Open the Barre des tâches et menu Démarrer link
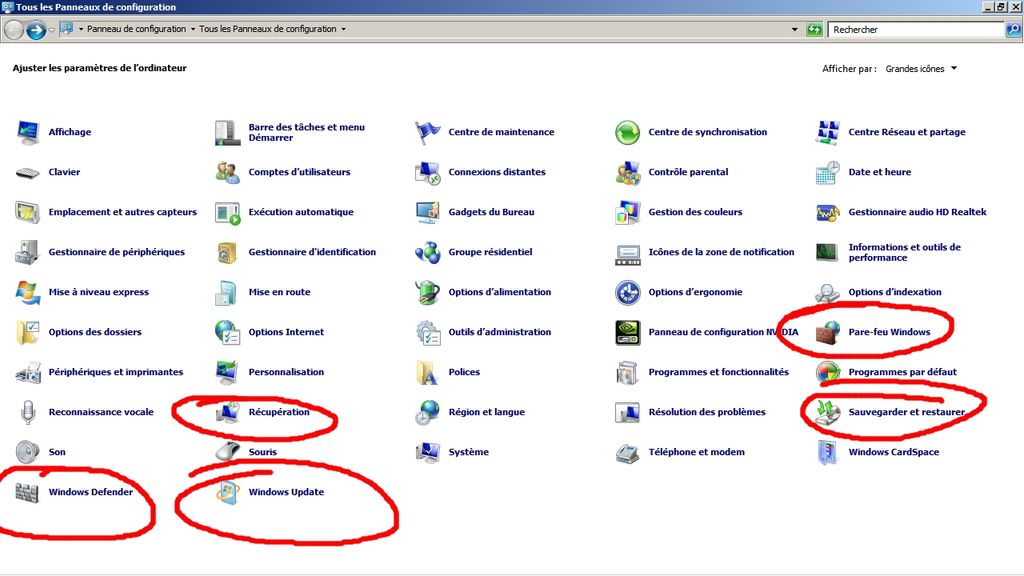The image size is (1024, 576). pos(306,133)
